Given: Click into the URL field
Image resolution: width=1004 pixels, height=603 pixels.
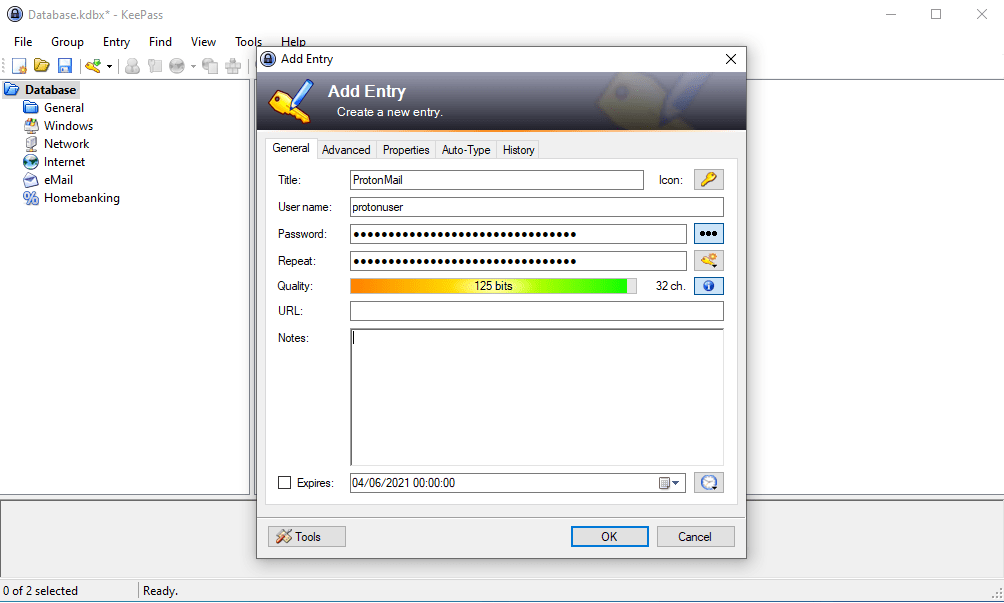Looking at the screenshot, I should tap(536, 310).
